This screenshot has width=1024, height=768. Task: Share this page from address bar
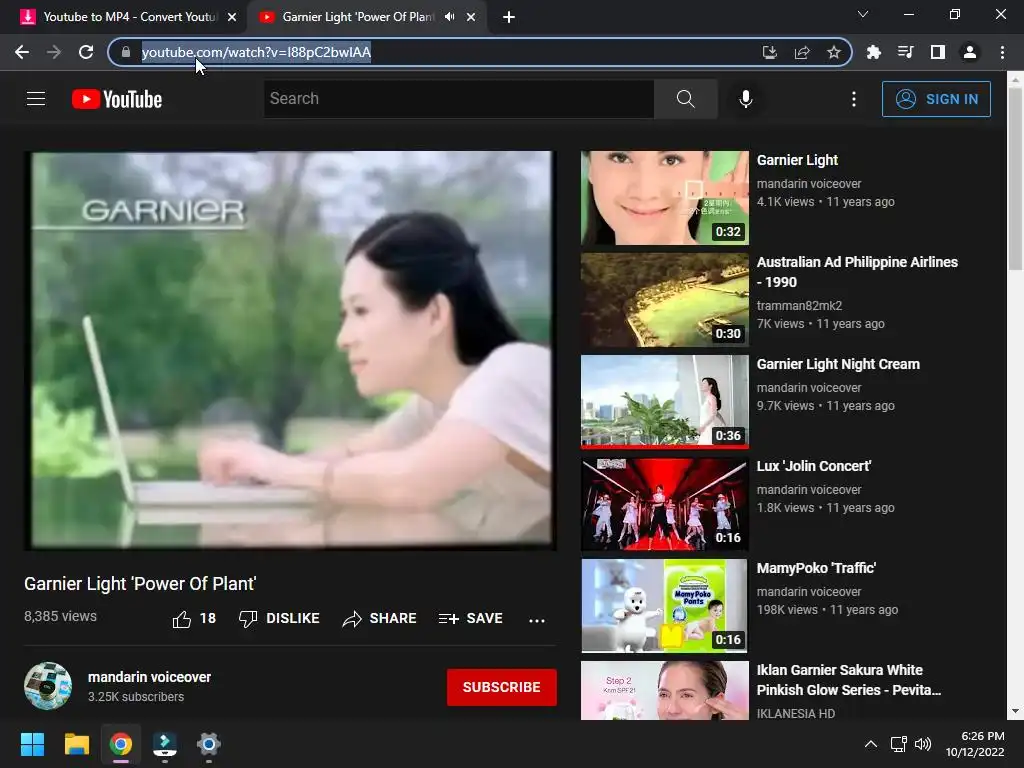(802, 52)
